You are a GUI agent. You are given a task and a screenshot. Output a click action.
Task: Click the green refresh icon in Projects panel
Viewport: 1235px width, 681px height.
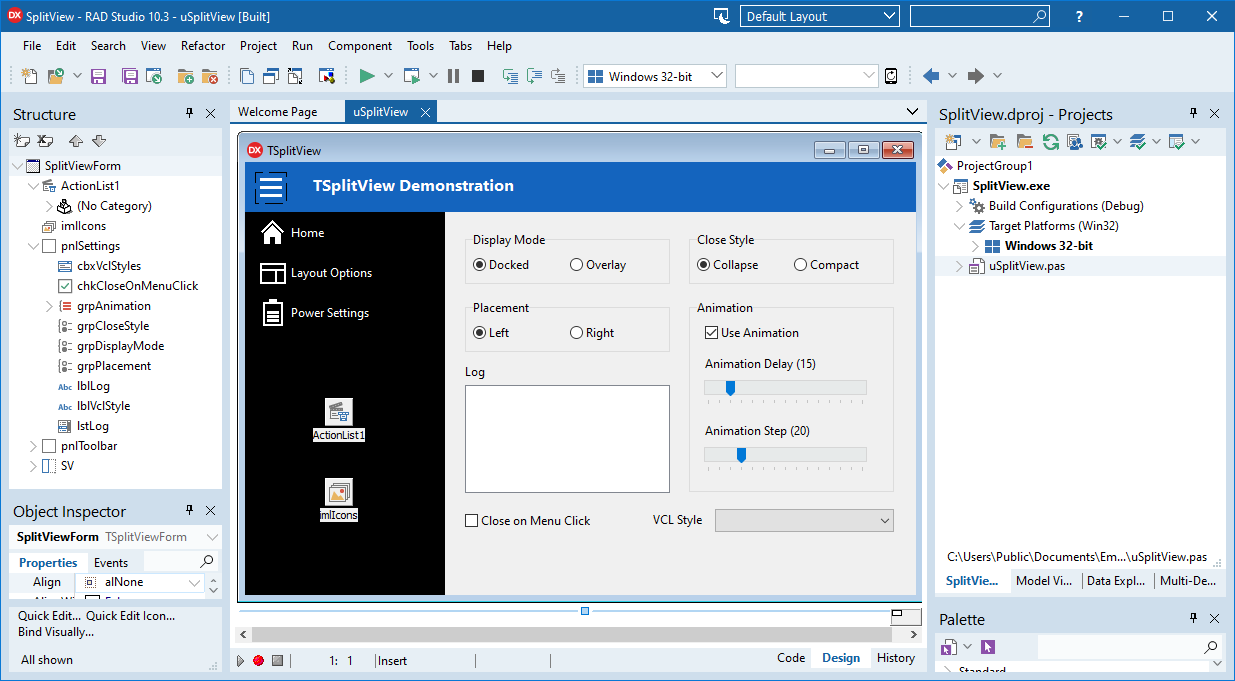[1050, 142]
